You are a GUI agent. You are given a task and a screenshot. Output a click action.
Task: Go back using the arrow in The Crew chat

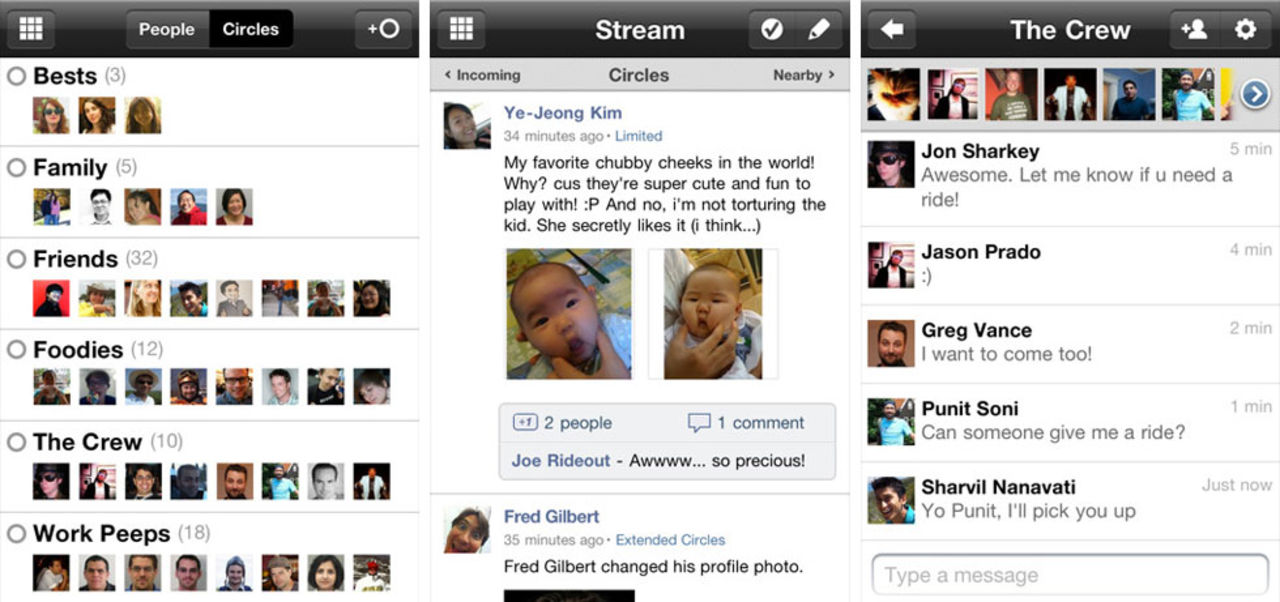pyautogui.click(x=890, y=28)
